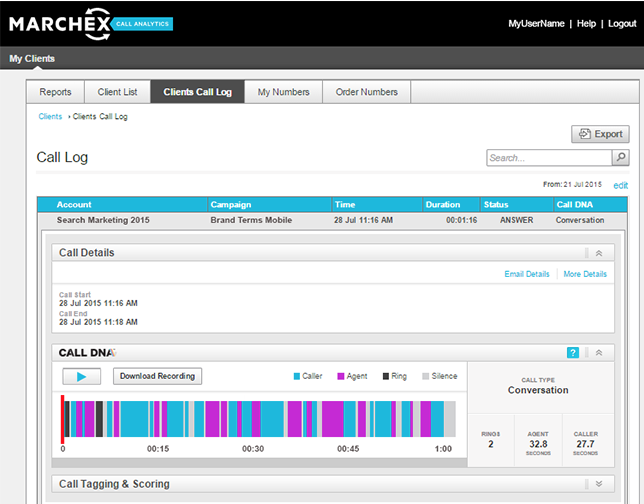The image size is (644, 504).
Task: Log out via Logout link
Action: pyautogui.click(x=622, y=24)
